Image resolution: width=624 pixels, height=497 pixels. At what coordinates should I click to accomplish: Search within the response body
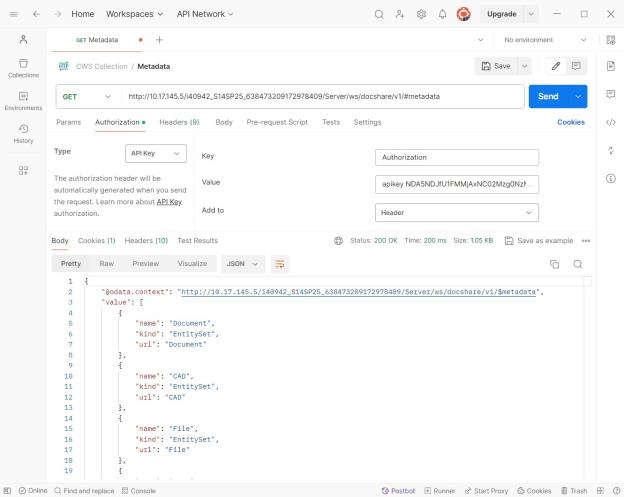[x=578, y=264]
